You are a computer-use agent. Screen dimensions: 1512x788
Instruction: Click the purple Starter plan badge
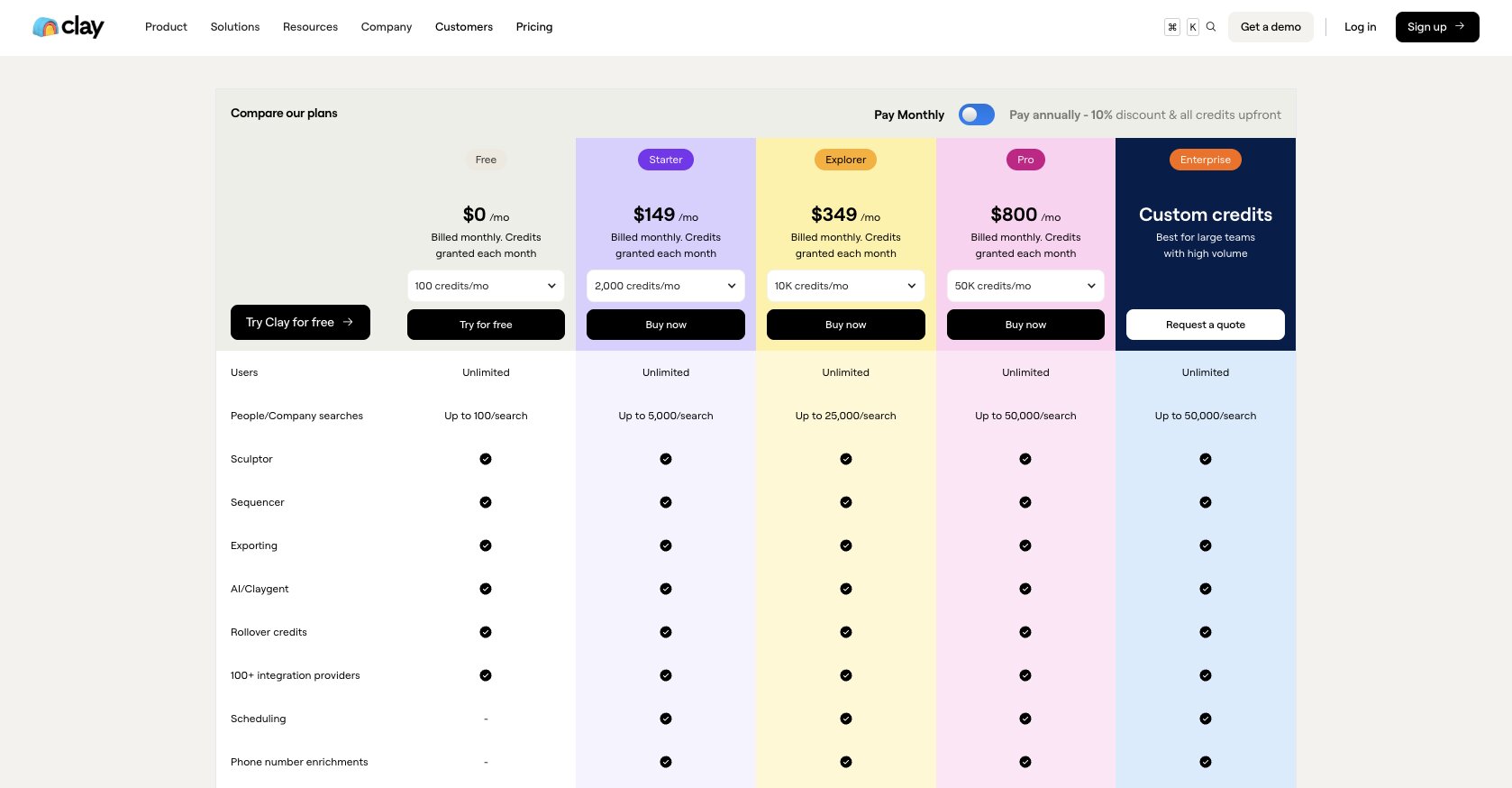point(666,160)
